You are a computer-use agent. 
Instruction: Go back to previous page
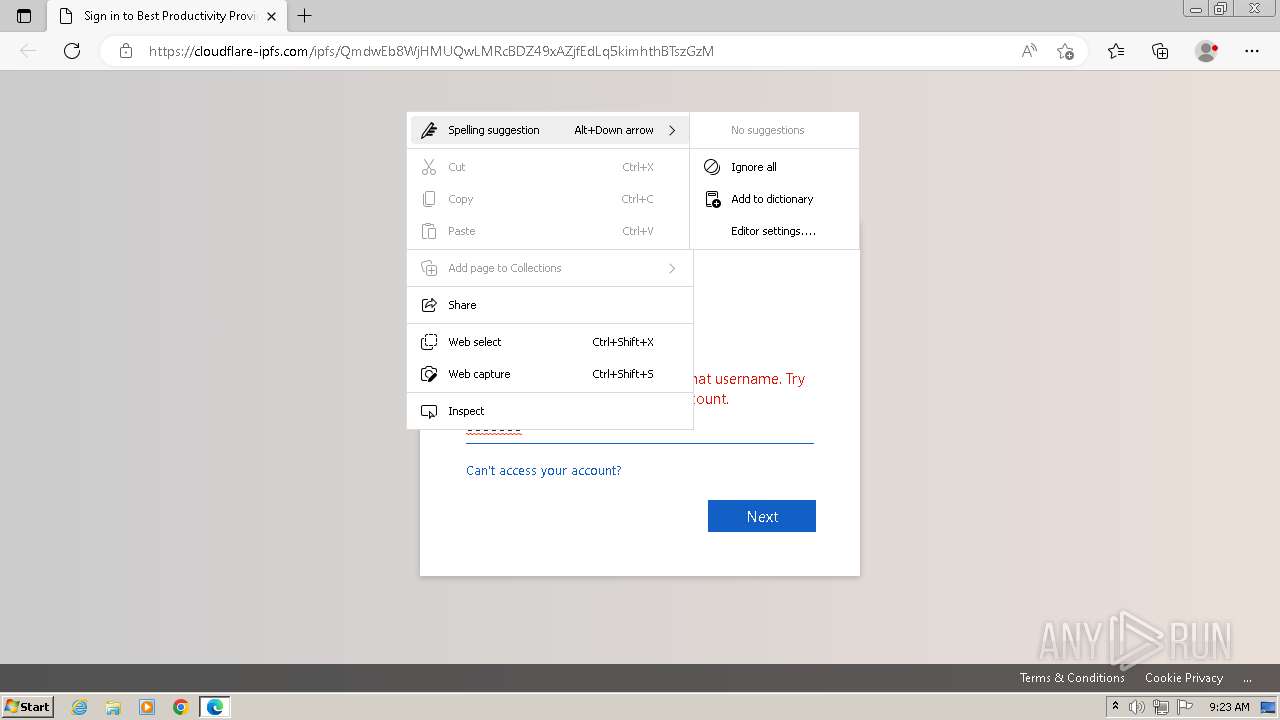[x=28, y=51]
